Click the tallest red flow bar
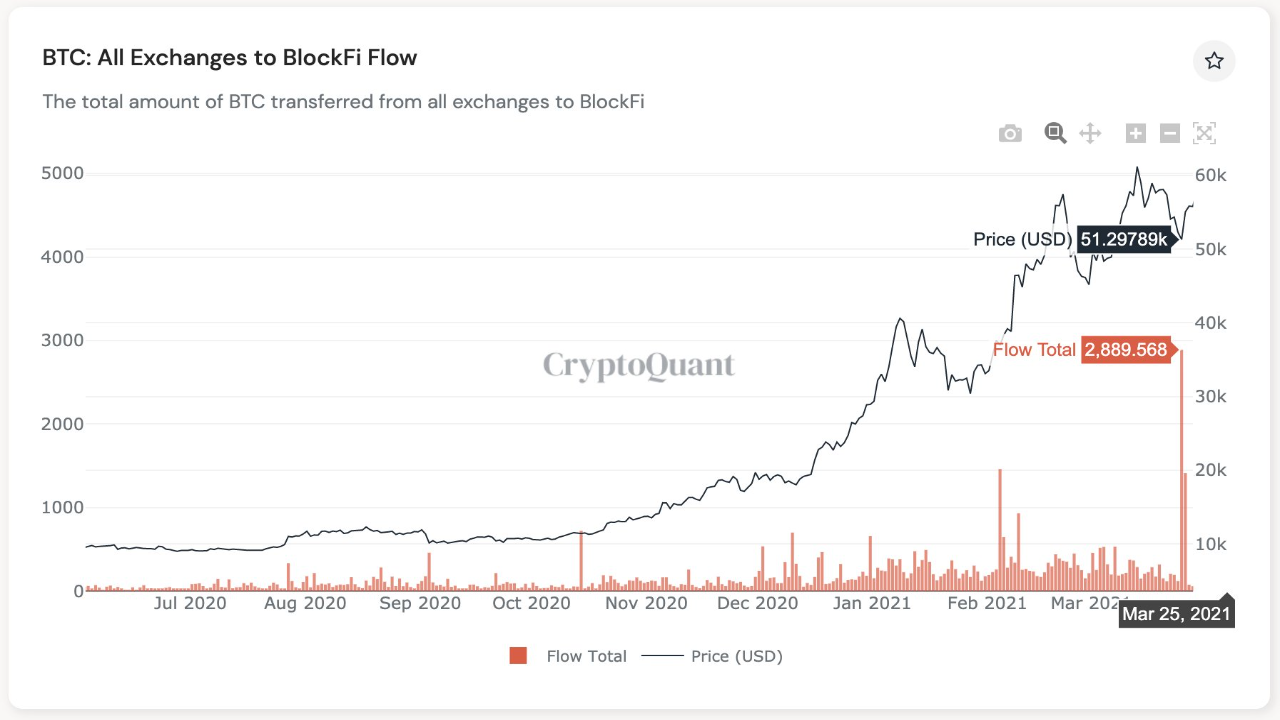Viewport: 1280px width, 720px height. 1180,470
